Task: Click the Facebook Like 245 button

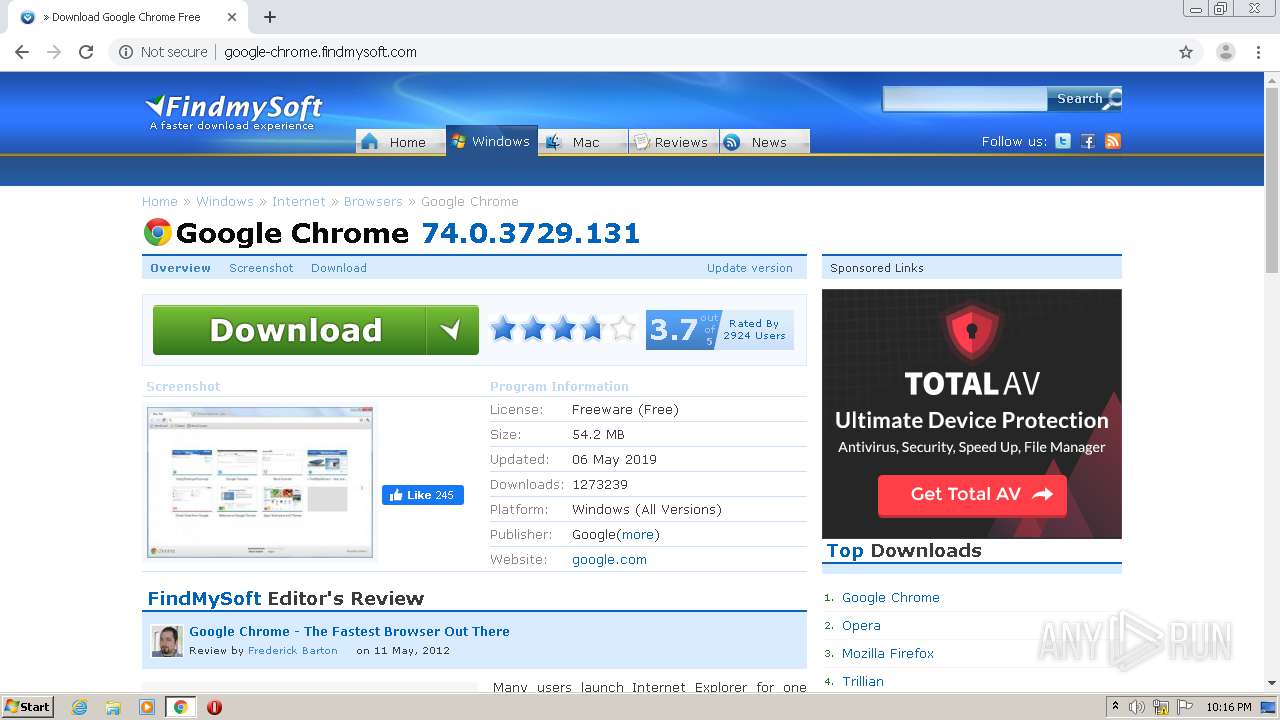Action: [422, 495]
